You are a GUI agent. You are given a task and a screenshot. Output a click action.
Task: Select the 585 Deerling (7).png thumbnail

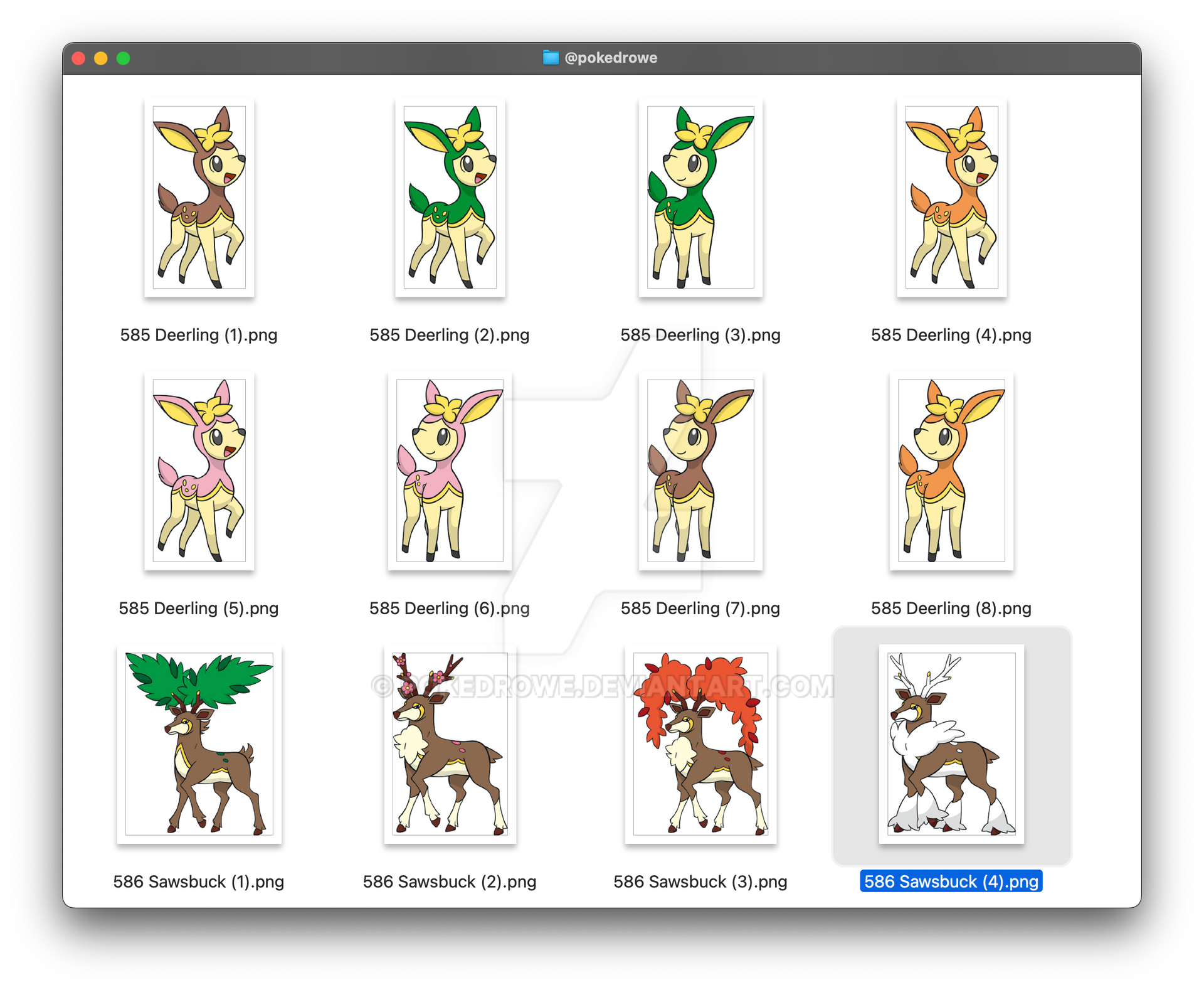coord(700,471)
